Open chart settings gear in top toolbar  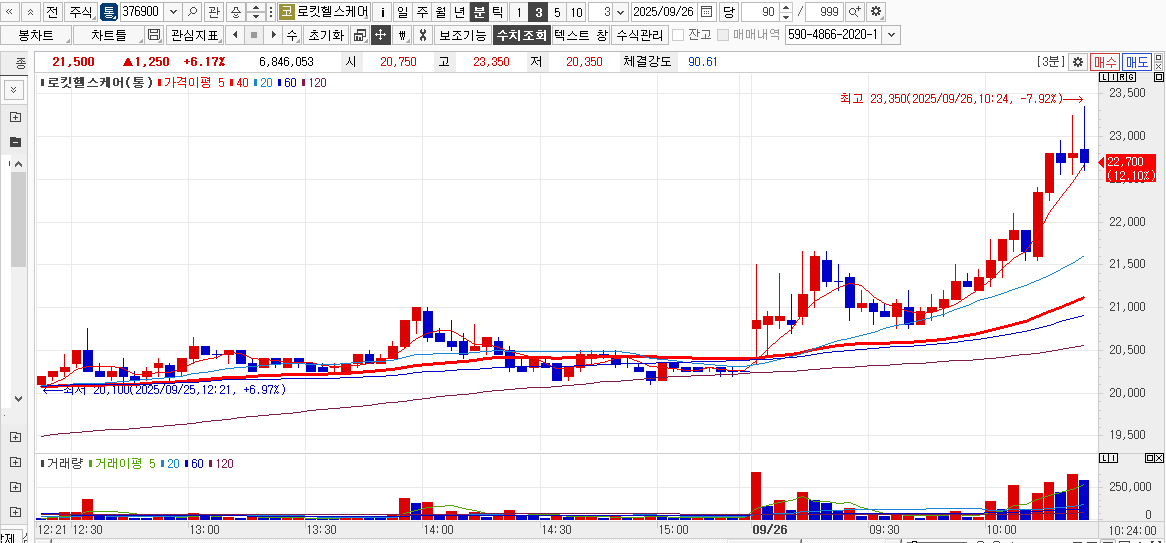876,12
